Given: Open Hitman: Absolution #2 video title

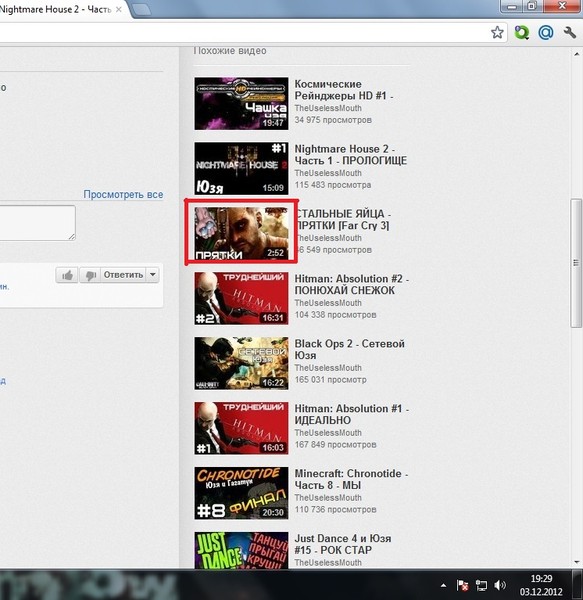Looking at the screenshot, I should point(351,284).
